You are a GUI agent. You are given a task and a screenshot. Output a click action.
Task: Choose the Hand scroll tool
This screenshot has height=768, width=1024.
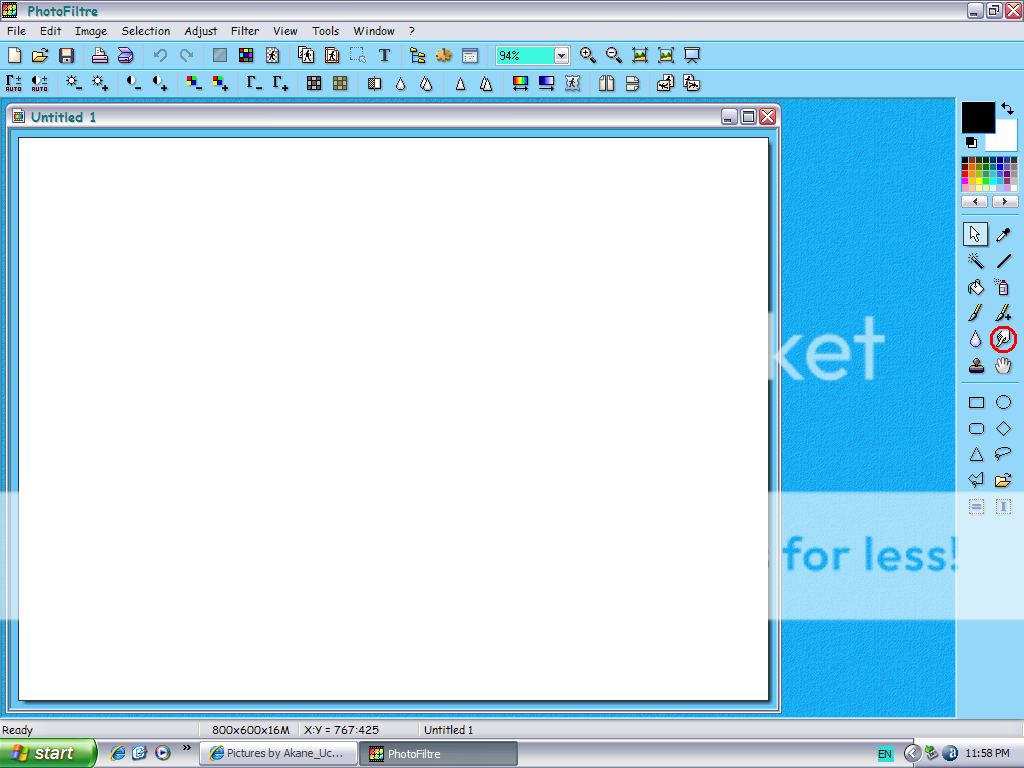tap(1003, 366)
